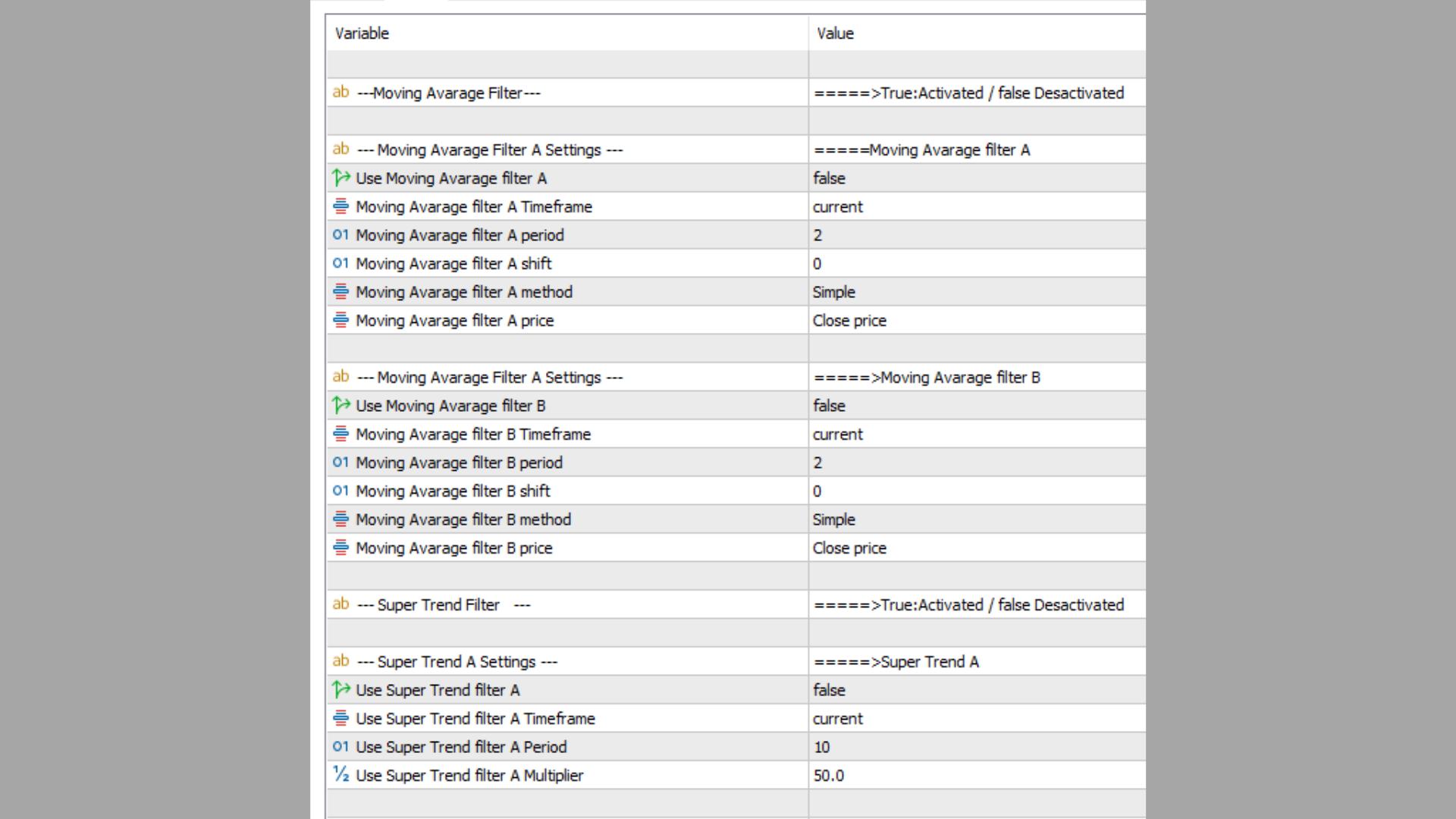The image size is (1456, 819).
Task: Click the enum icon beside Moving Avarage filter A Timeframe
Action: tap(341, 206)
